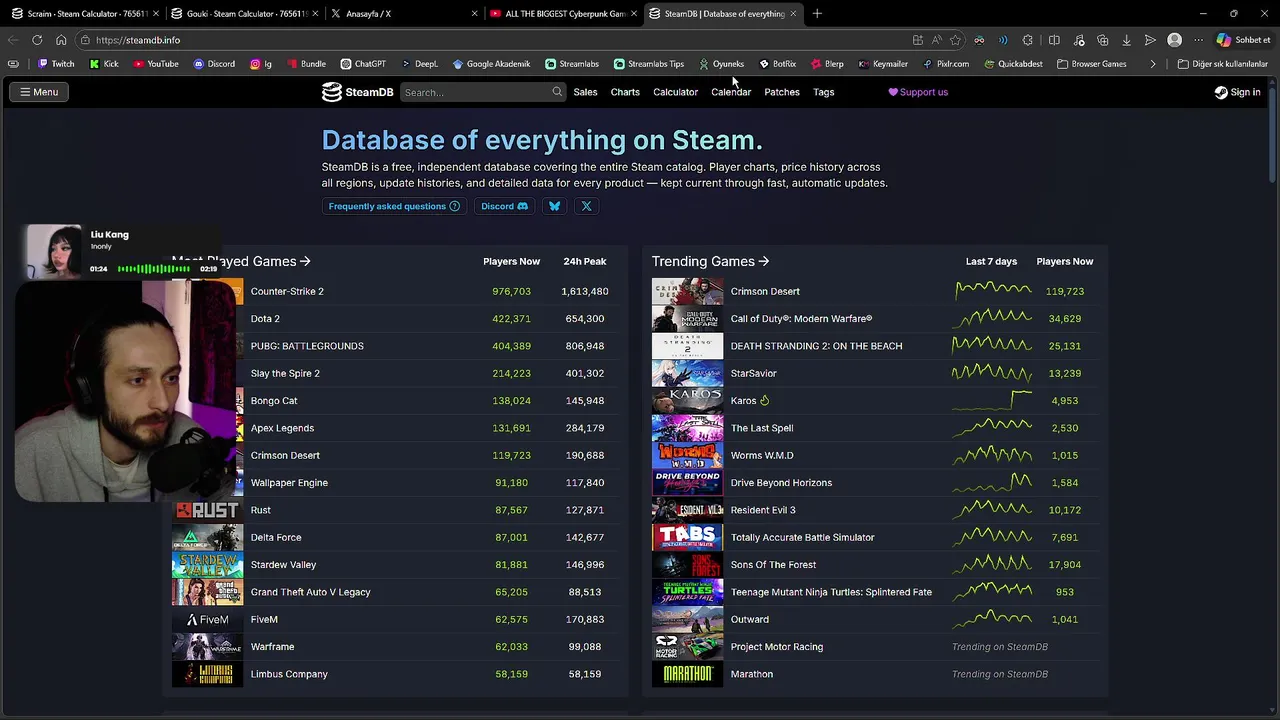This screenshot has height=720, width=1280.
Task: Open browser settings three-dot menu
Action: pos(1198,40)
